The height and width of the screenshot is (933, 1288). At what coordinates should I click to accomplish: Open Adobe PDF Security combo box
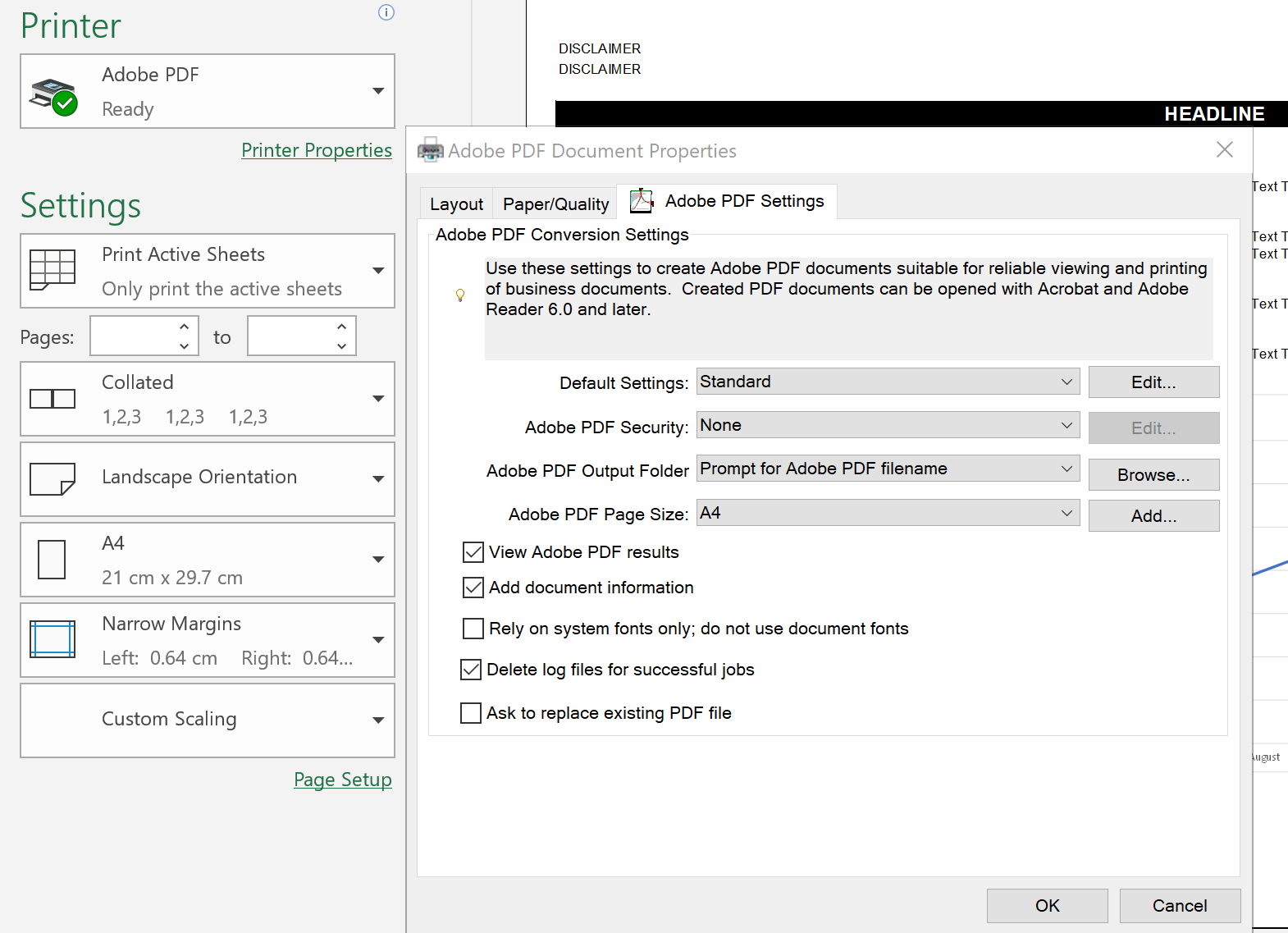[888, 425]
